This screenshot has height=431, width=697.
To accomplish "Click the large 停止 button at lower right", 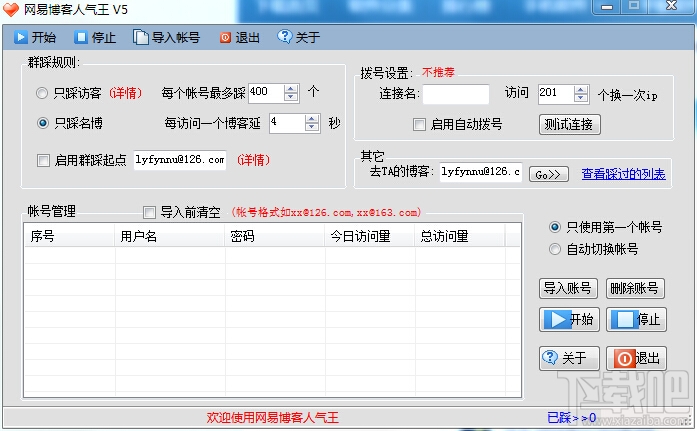I will tap(636, 319).
